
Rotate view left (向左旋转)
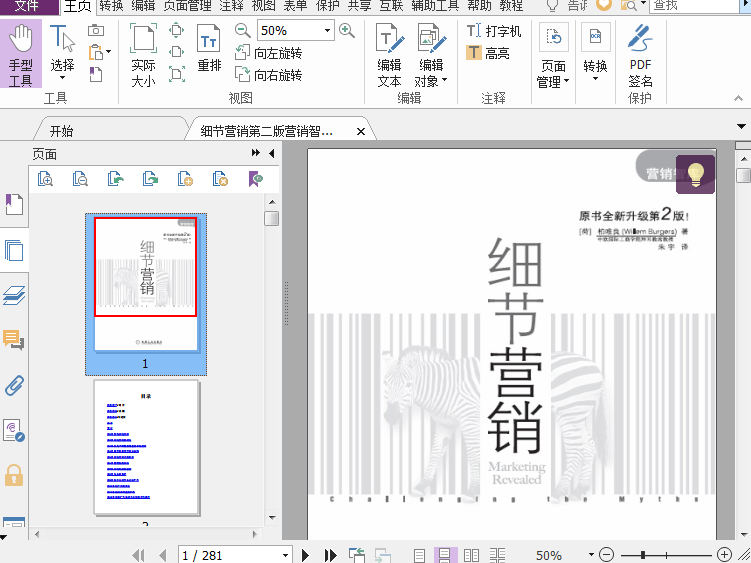tap(268, 53)
